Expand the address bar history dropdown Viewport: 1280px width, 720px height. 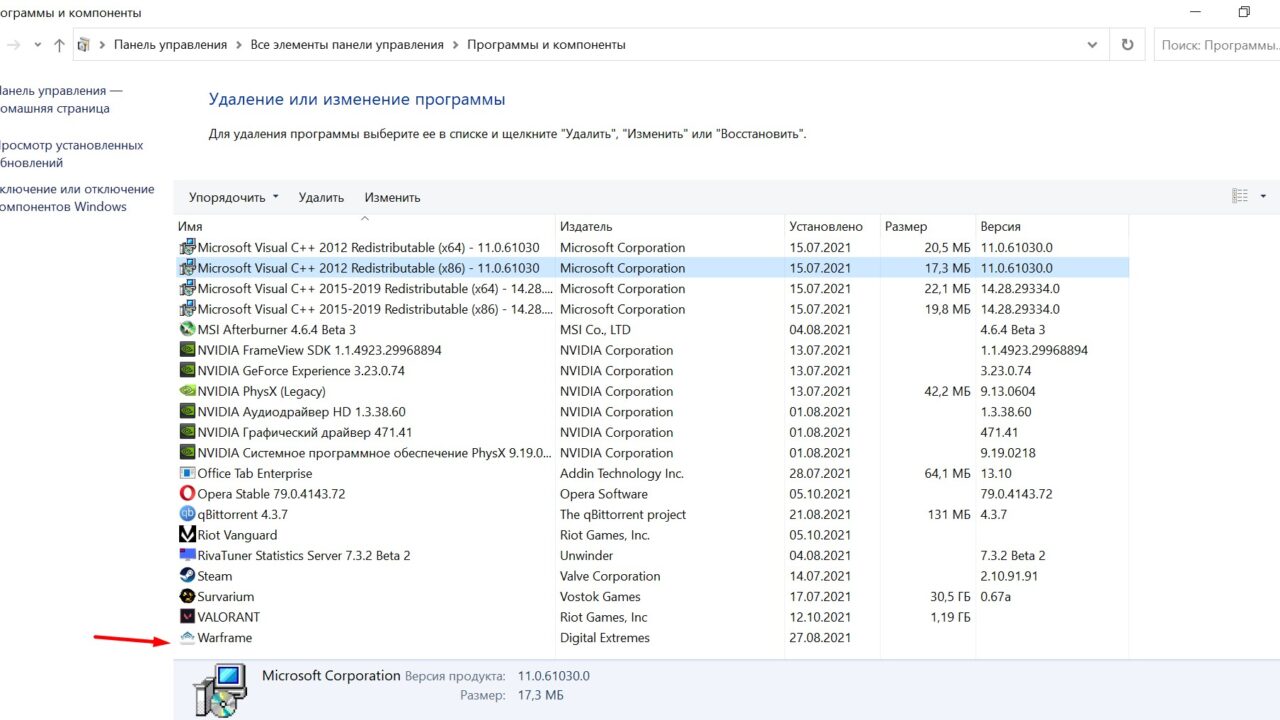(x=1092, y=45)
